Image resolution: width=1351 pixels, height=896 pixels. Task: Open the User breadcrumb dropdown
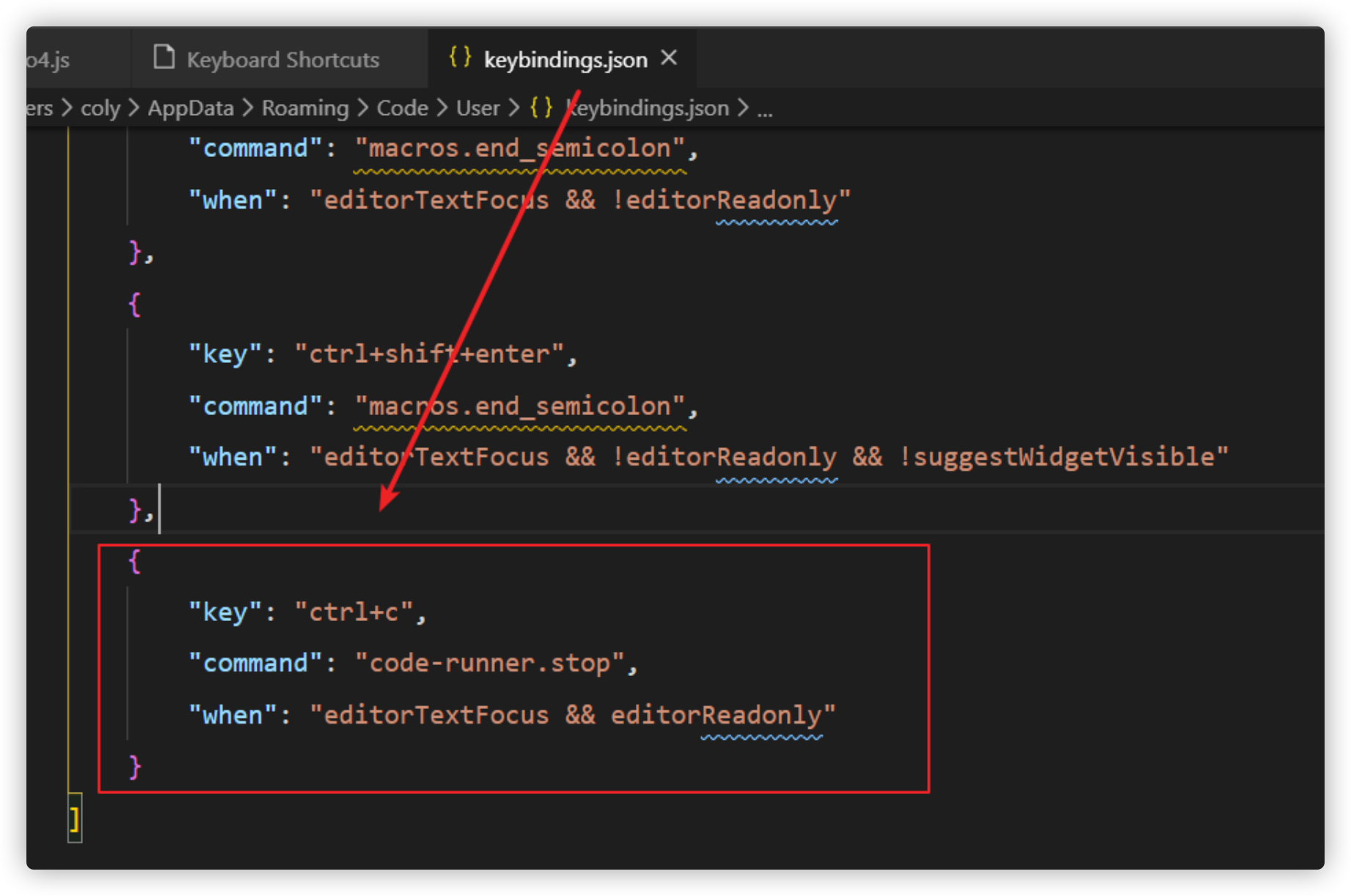pyautogui.click(x=477, y=107)
